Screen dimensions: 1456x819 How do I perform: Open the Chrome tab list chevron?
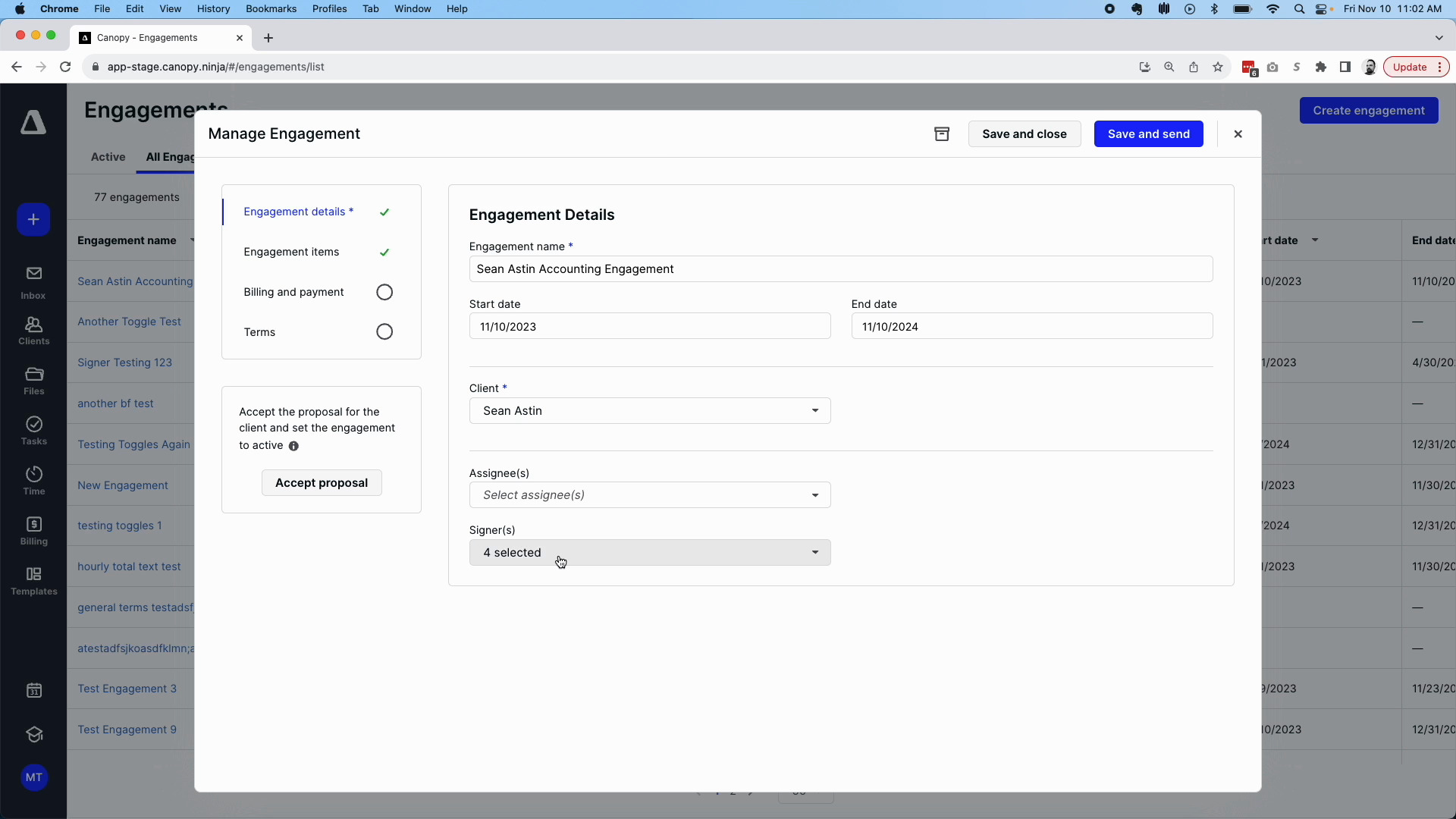1439,38
